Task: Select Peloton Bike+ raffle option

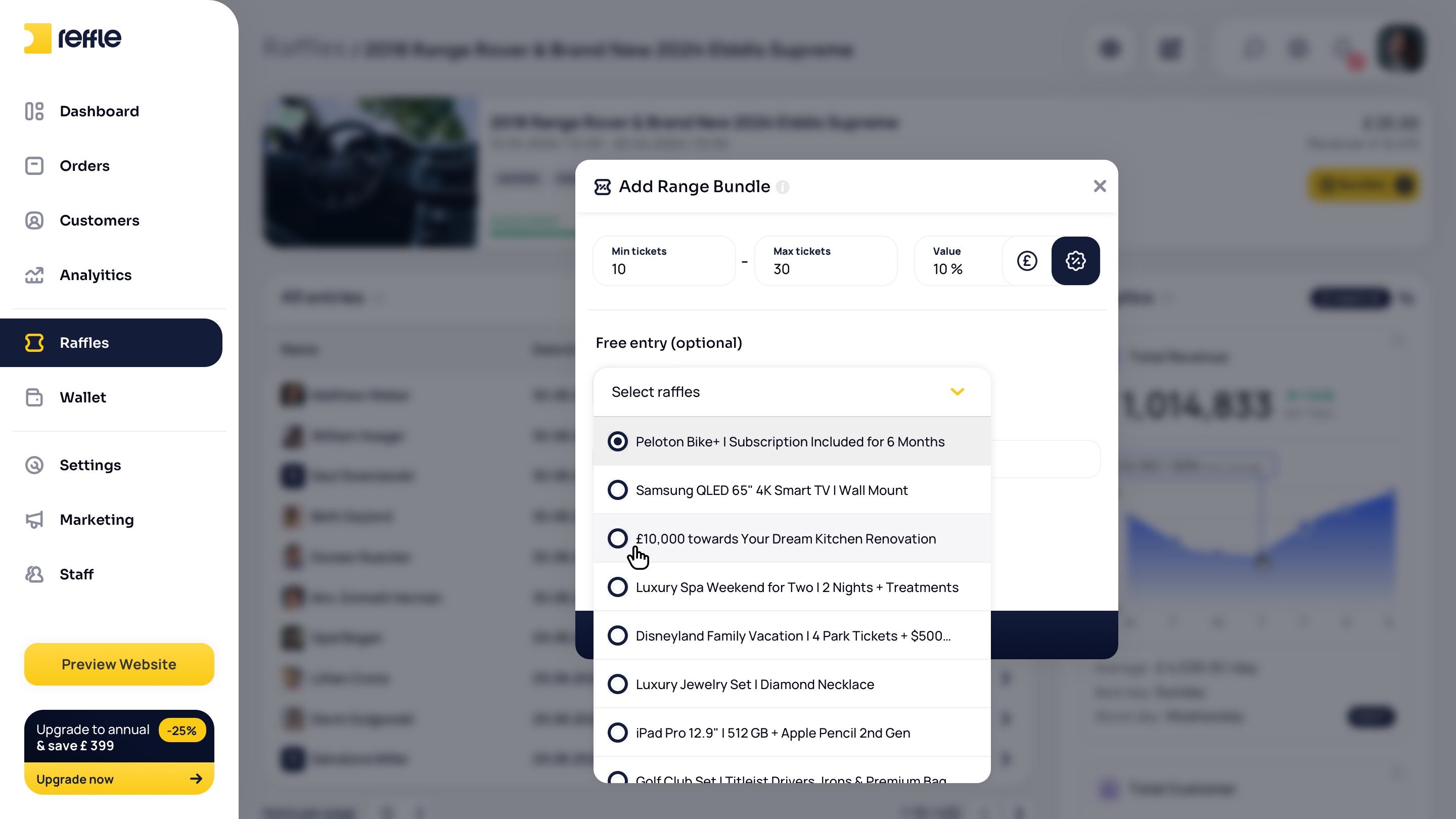Action: (x=792, y=441)
